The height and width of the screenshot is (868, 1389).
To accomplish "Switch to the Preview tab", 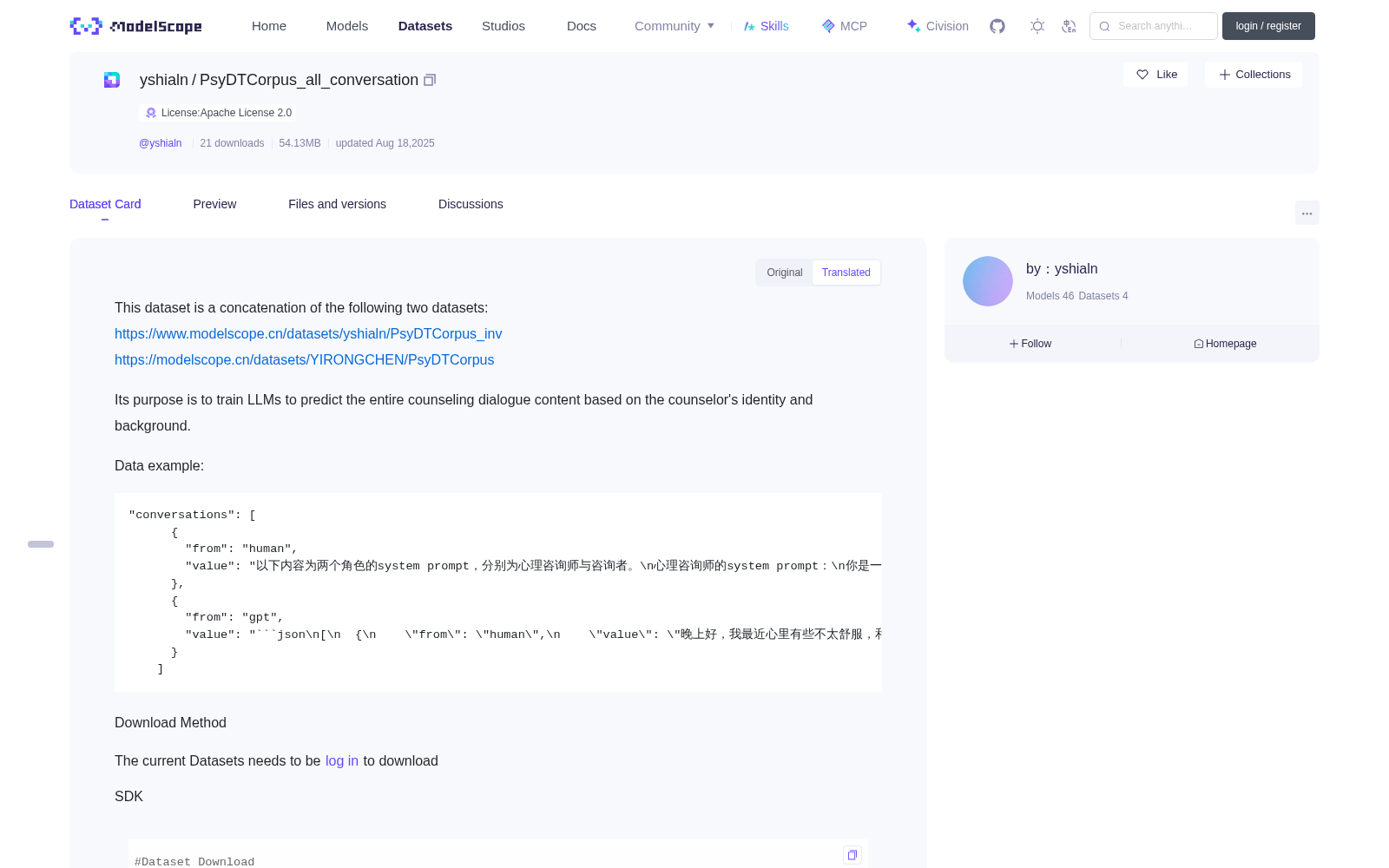I will [214, 204].
